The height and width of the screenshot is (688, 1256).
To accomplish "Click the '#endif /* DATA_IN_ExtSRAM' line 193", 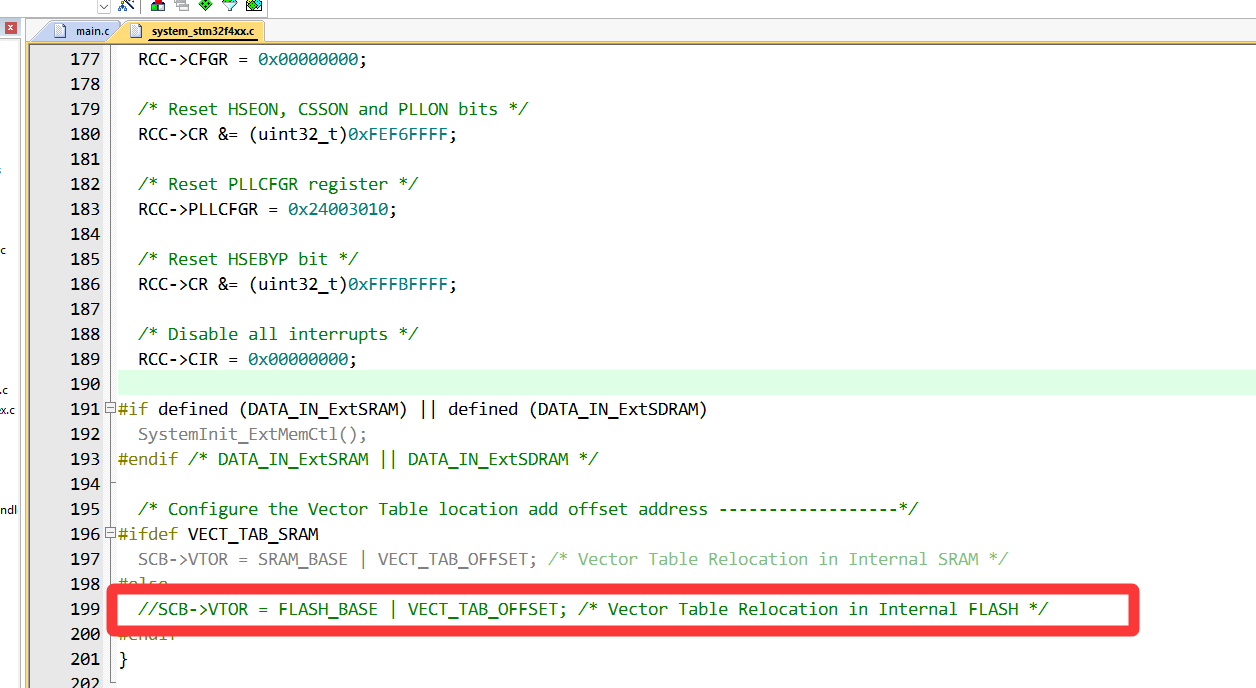I will (358, 459).
